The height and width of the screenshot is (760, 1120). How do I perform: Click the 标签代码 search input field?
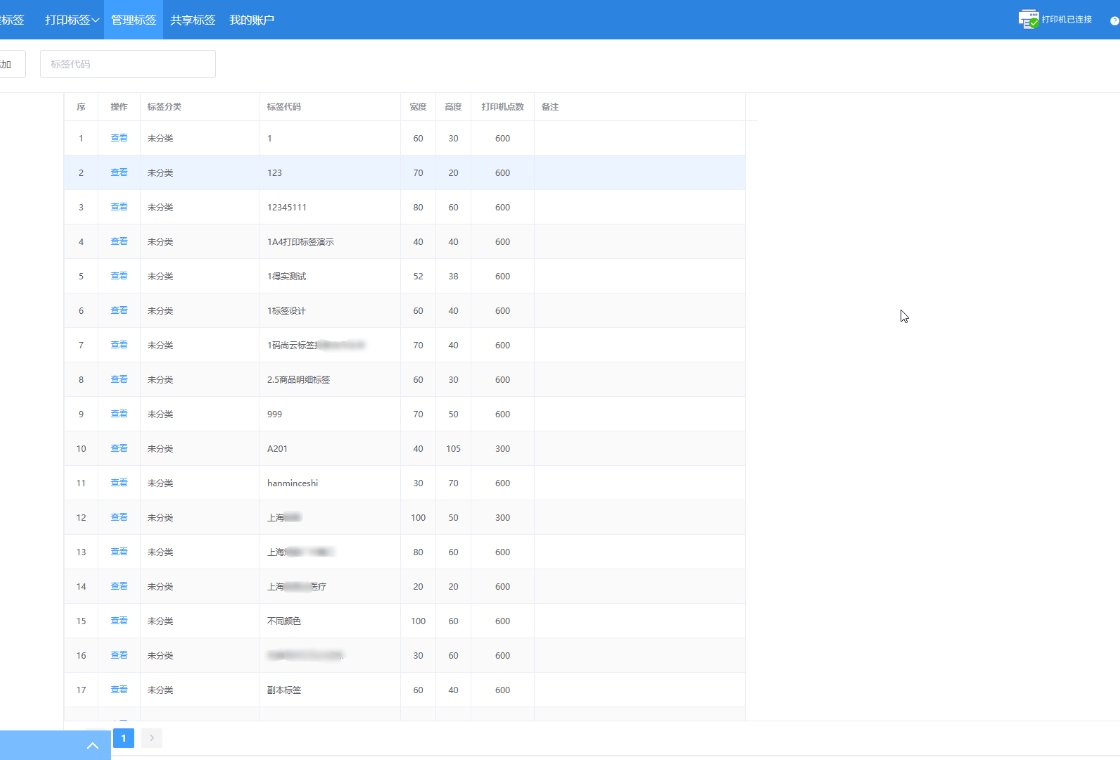coord(128,64)
